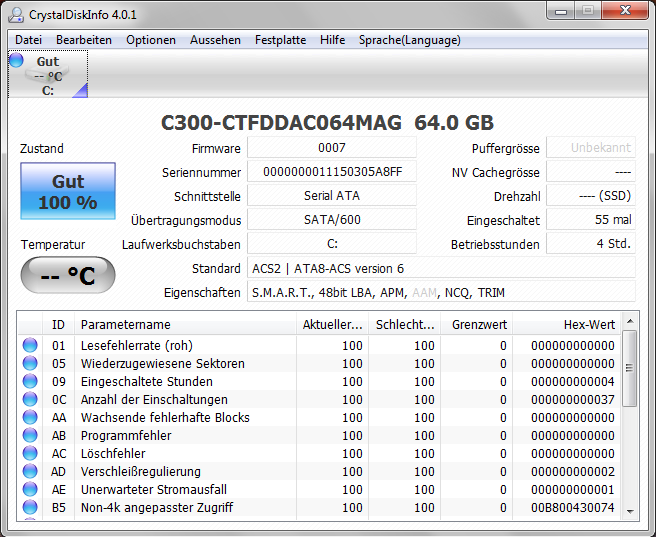Screen dimensions: 656x537
Task: Click the SMART list vertical scrollbar thumb
Action: (629, 368)
